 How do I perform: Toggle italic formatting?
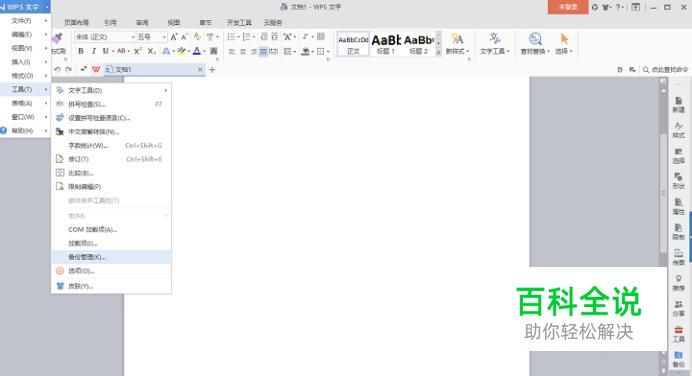(94, 51)
